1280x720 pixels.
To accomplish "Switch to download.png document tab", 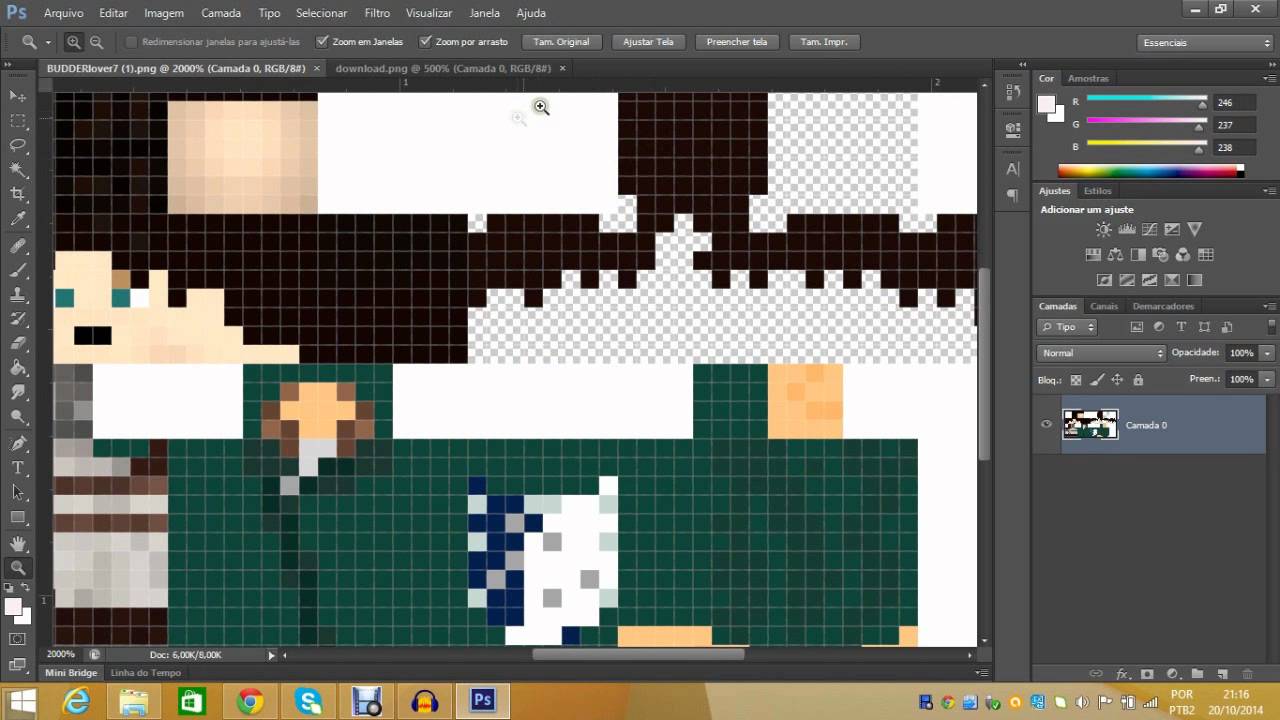I will [443, 68].
